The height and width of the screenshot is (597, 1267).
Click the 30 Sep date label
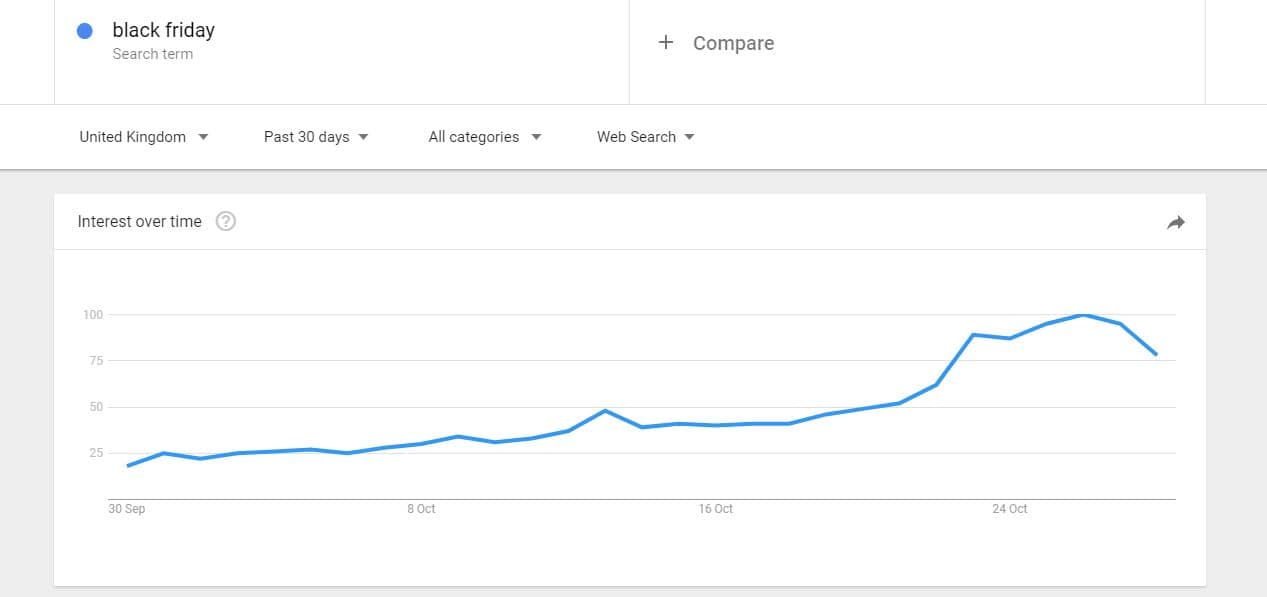click(x=127, y=509)
